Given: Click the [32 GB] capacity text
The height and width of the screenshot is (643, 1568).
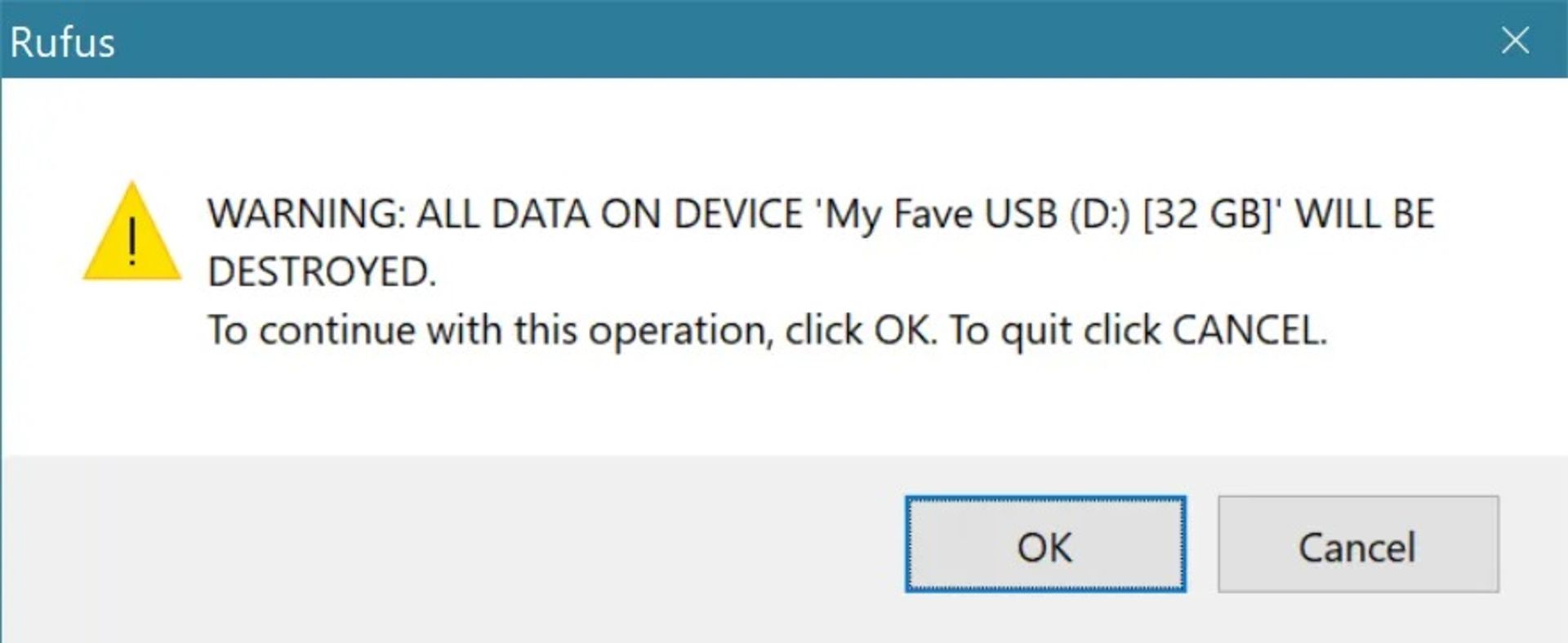Looking at the screenshot, I should 1207,215.
